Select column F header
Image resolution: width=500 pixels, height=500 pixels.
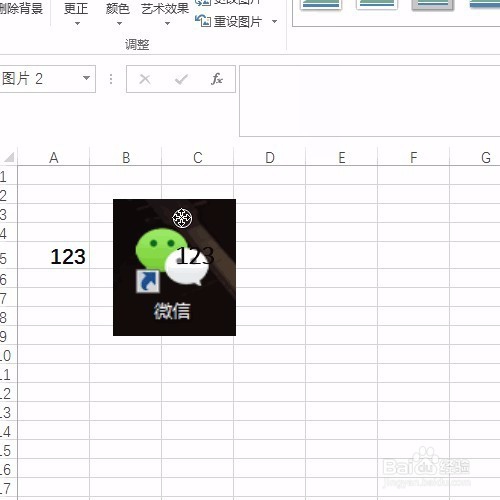coord(414,158)
